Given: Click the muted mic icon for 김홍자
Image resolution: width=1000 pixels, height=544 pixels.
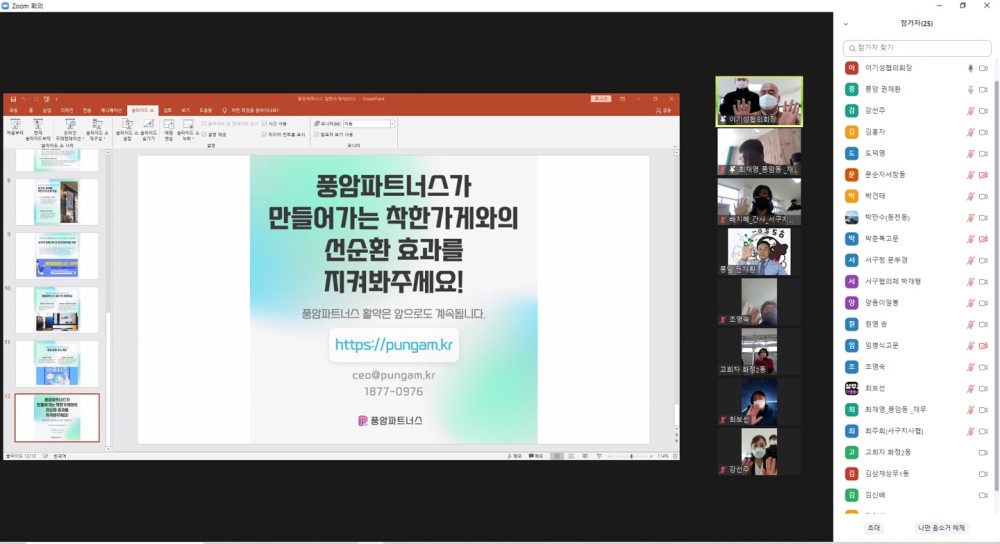Looking at the screenshot, I should [971, 132].
